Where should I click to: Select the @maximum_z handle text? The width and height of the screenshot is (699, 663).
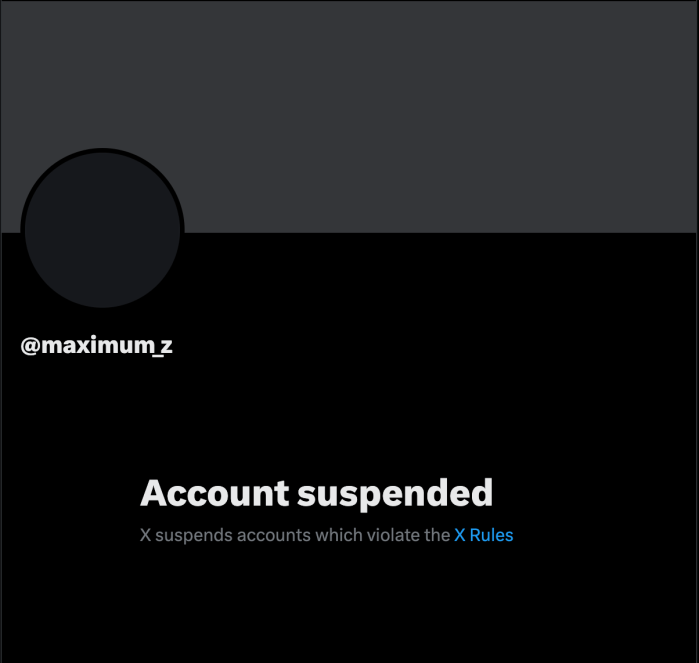click(96, 346)
